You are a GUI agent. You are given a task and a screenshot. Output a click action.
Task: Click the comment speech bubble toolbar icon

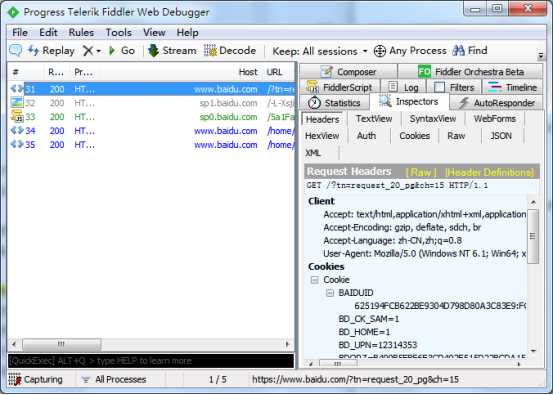pos(15,51)
